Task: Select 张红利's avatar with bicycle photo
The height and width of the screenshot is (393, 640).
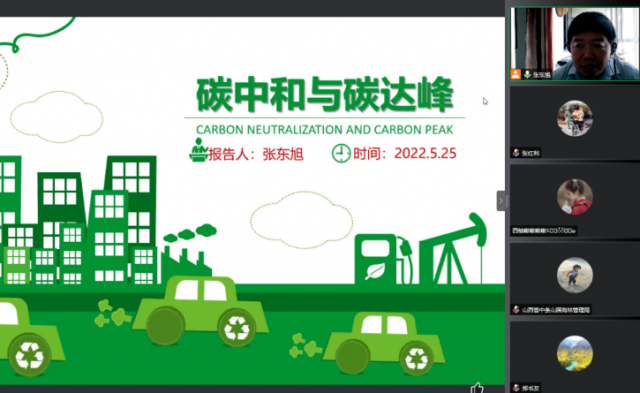Action: 575,118
